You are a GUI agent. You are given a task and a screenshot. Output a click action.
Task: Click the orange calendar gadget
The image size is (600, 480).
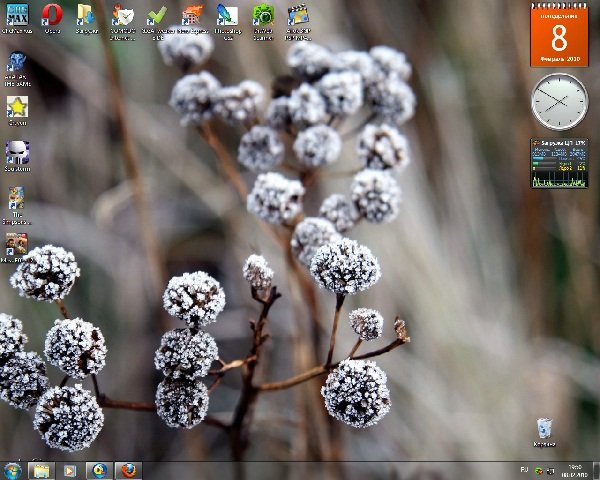(558, 34)
